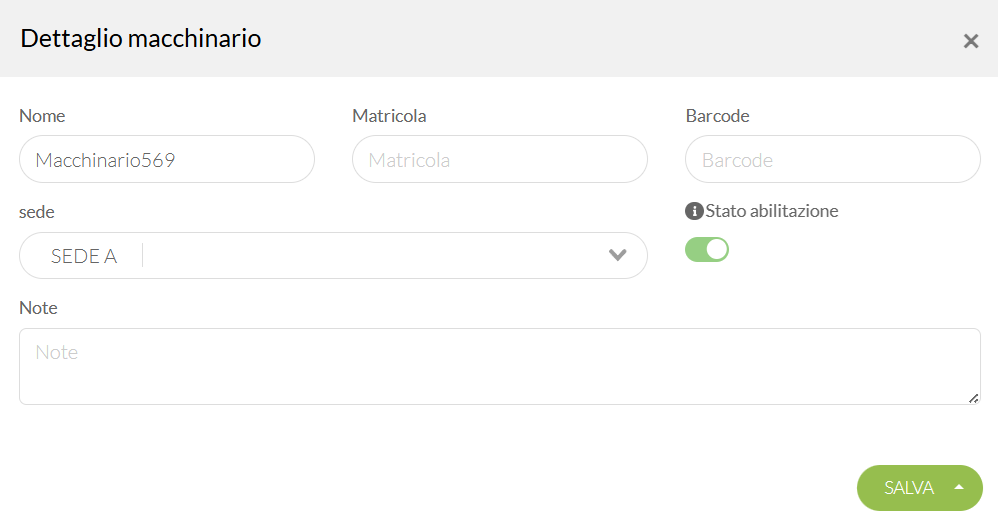Click the sede field label
This screenshot has width=1000, height=527.
point(37,212)
